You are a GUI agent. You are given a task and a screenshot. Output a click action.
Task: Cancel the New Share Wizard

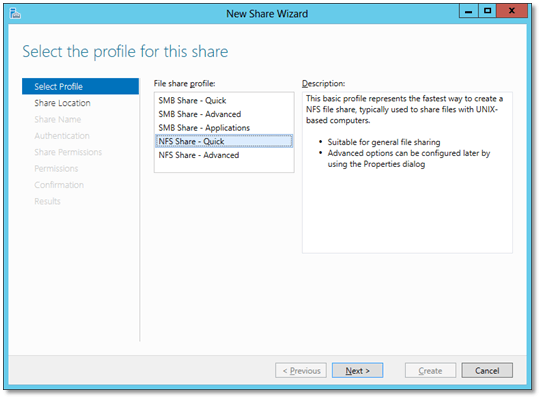click(x=487, y=370)
